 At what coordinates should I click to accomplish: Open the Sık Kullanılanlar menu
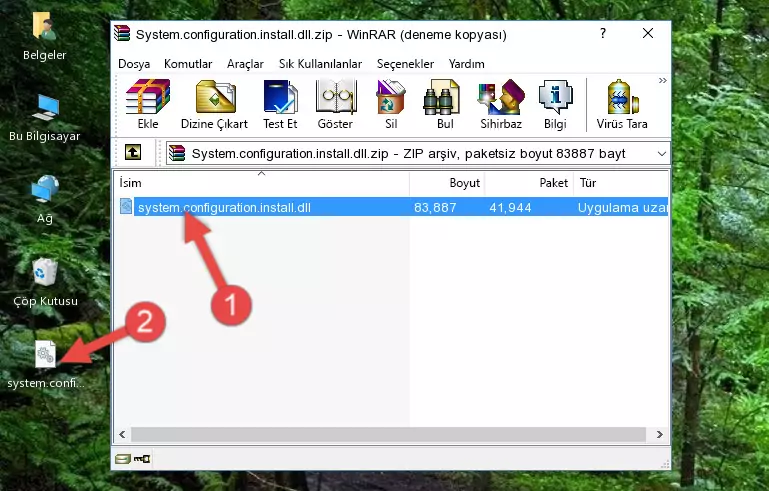(x=320, y=64)
